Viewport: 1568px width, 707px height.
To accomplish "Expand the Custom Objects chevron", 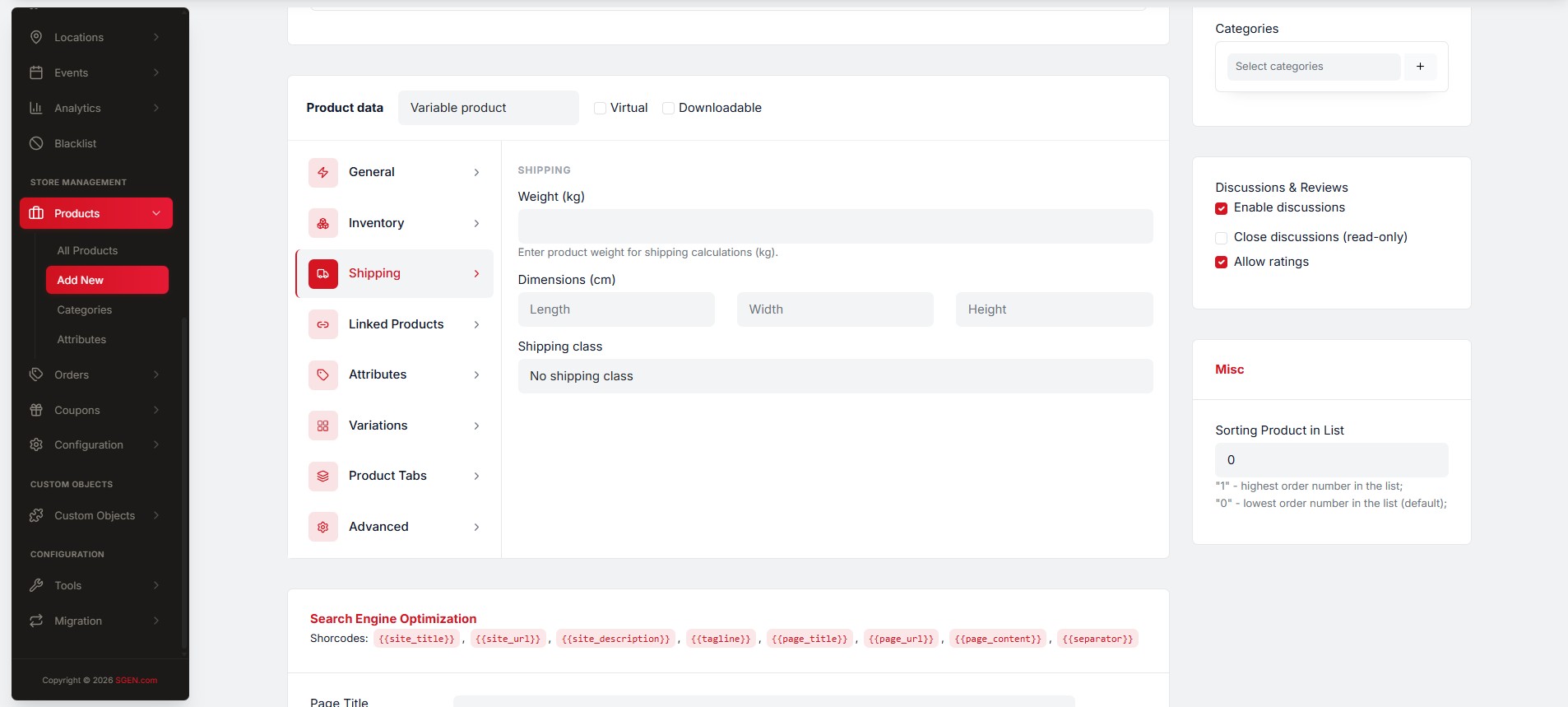I will pyautogui.click(x=156, y=515).
